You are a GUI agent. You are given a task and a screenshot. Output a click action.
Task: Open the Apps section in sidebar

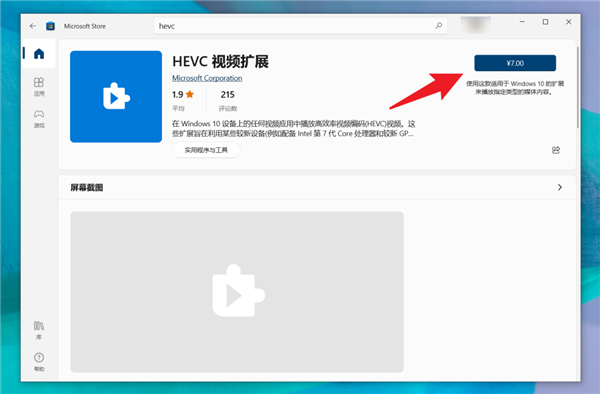(x=39, y=86)
